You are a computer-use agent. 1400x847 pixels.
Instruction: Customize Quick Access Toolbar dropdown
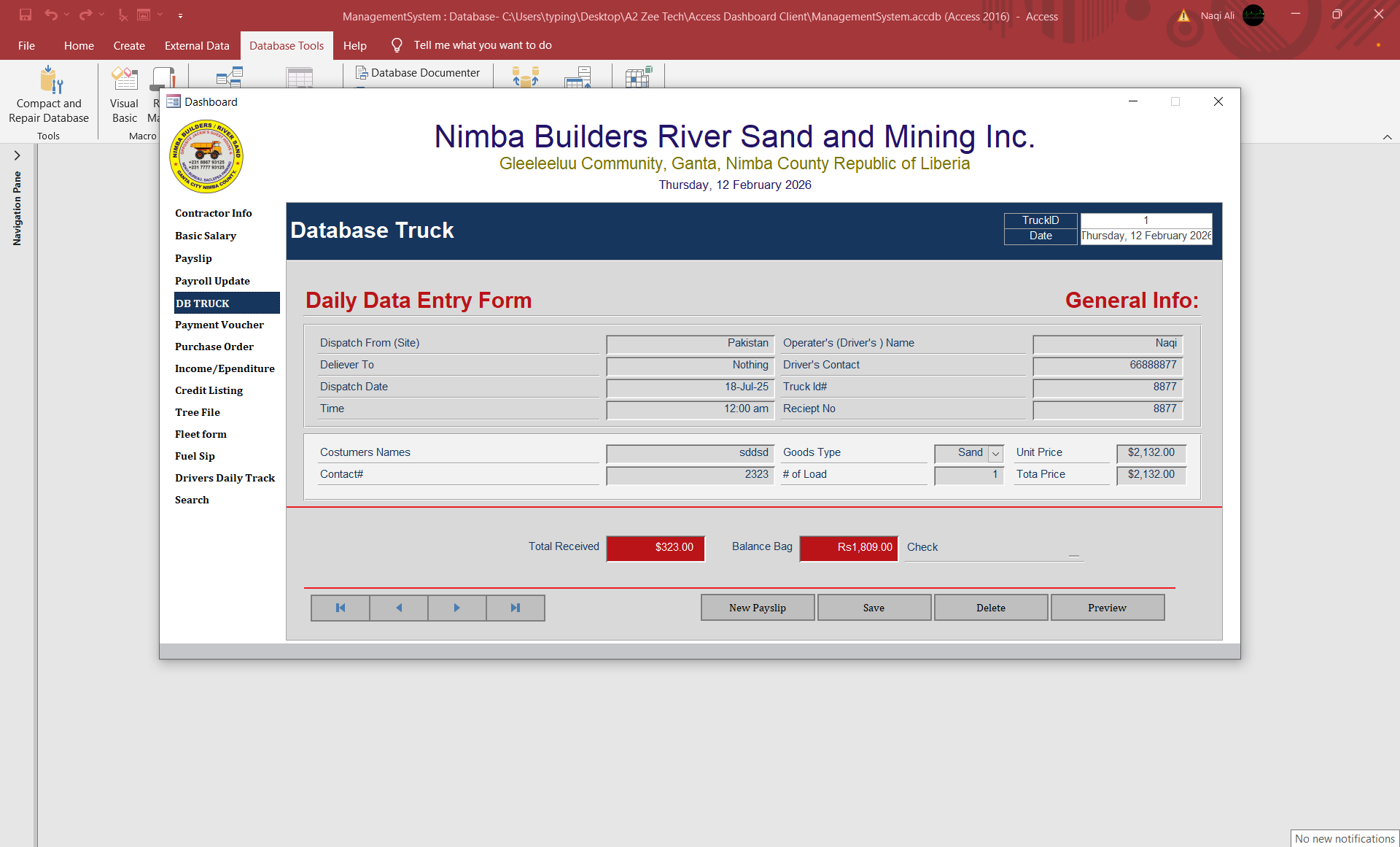(180, 15)
